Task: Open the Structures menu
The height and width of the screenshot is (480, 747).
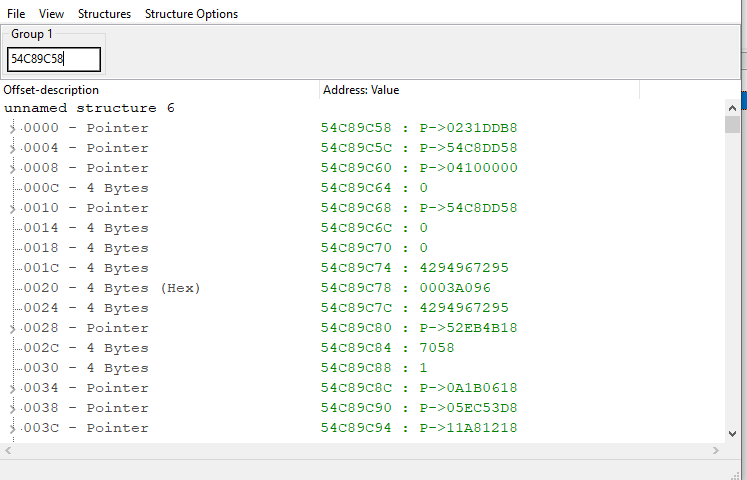Action: tap(104, 14)
